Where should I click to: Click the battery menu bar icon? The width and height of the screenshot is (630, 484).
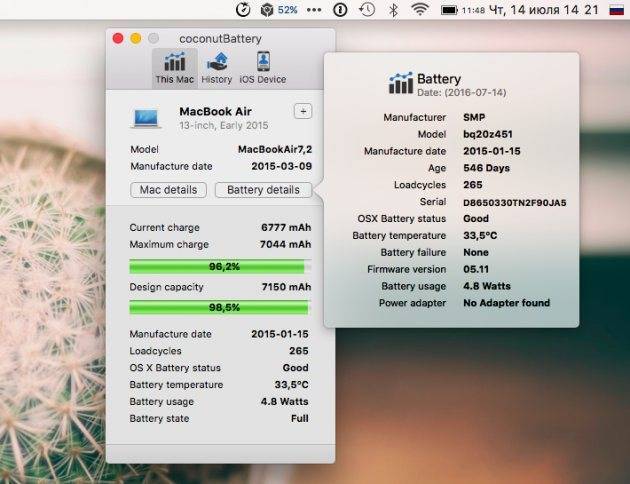click(x=449, y=10)
